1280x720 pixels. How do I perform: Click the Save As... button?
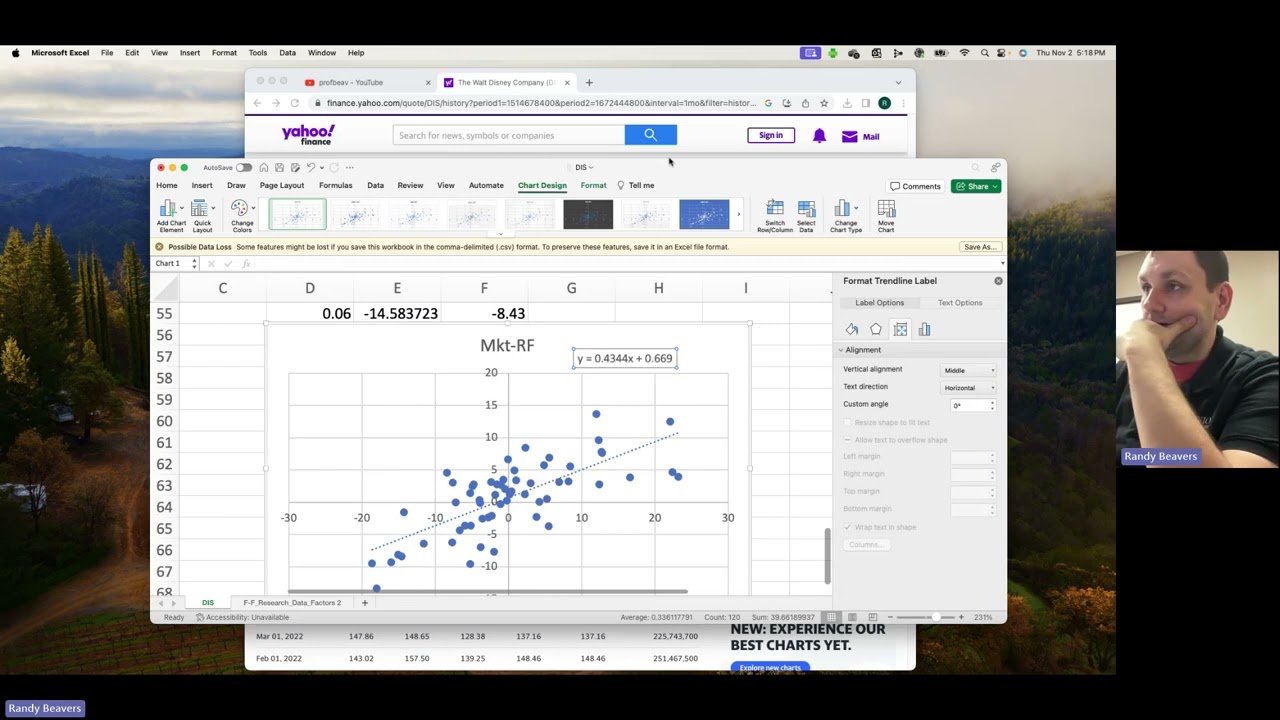tap(979, 247)
